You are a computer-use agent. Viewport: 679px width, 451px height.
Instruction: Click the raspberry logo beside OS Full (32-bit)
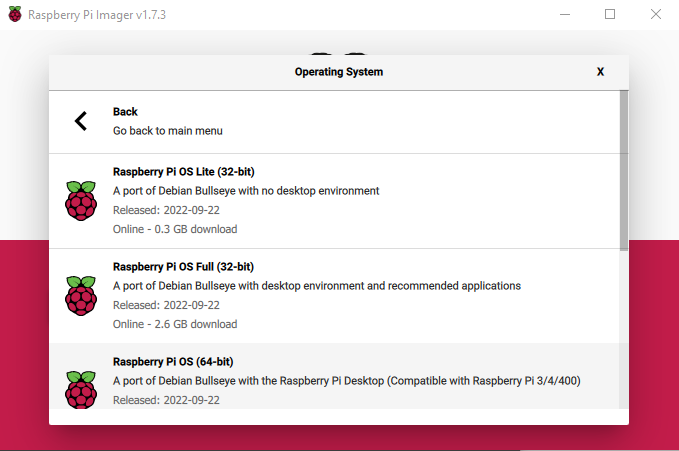click(81, 295)
